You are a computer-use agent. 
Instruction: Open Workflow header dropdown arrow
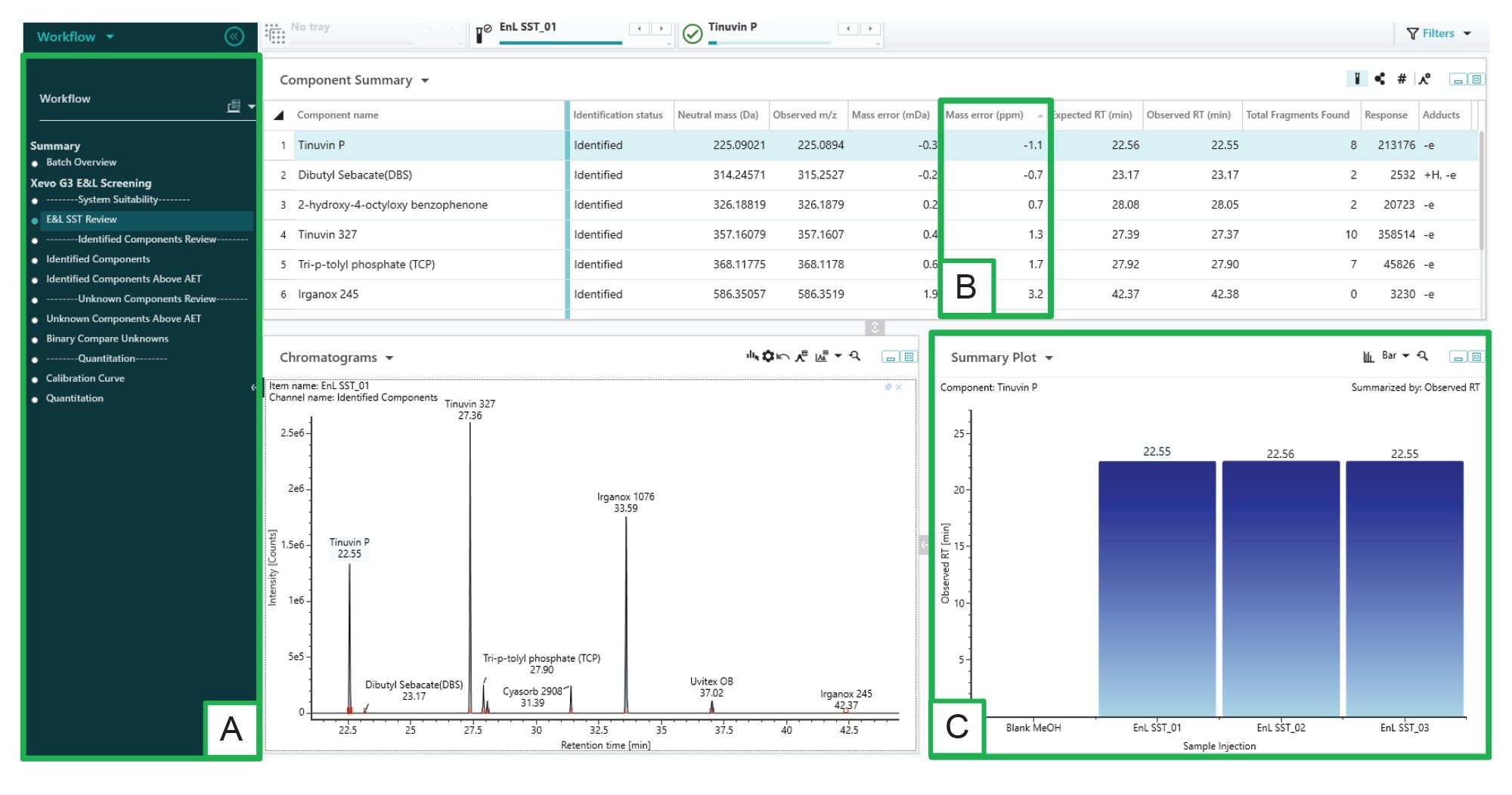(x=110, y=36)
